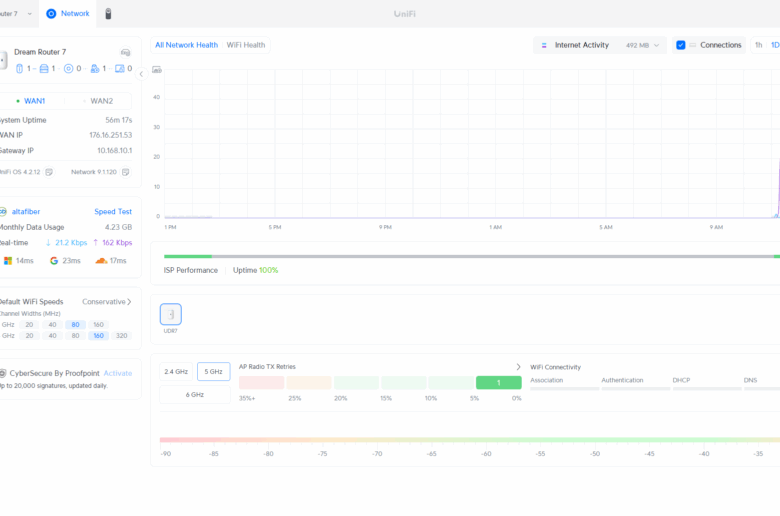Click the chart icon above the graph axis

click(157, 70)
